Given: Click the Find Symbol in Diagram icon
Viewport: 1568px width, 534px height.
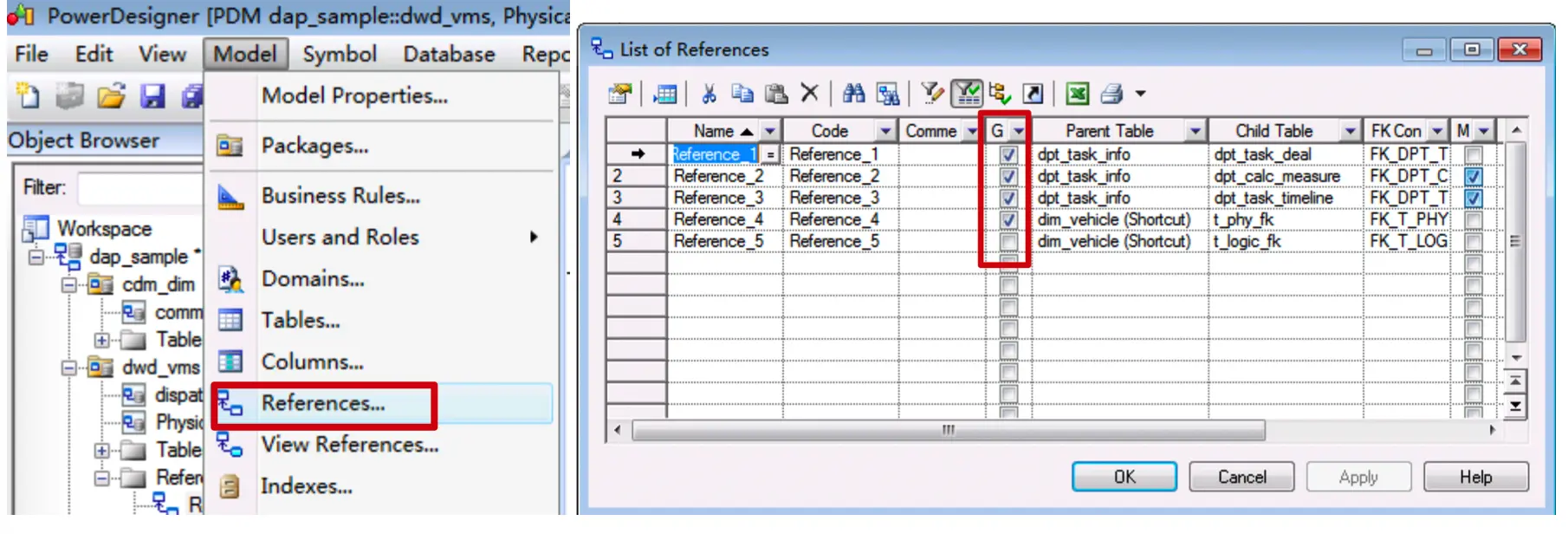Looking at the screenshot, I should tap(888, 94).
